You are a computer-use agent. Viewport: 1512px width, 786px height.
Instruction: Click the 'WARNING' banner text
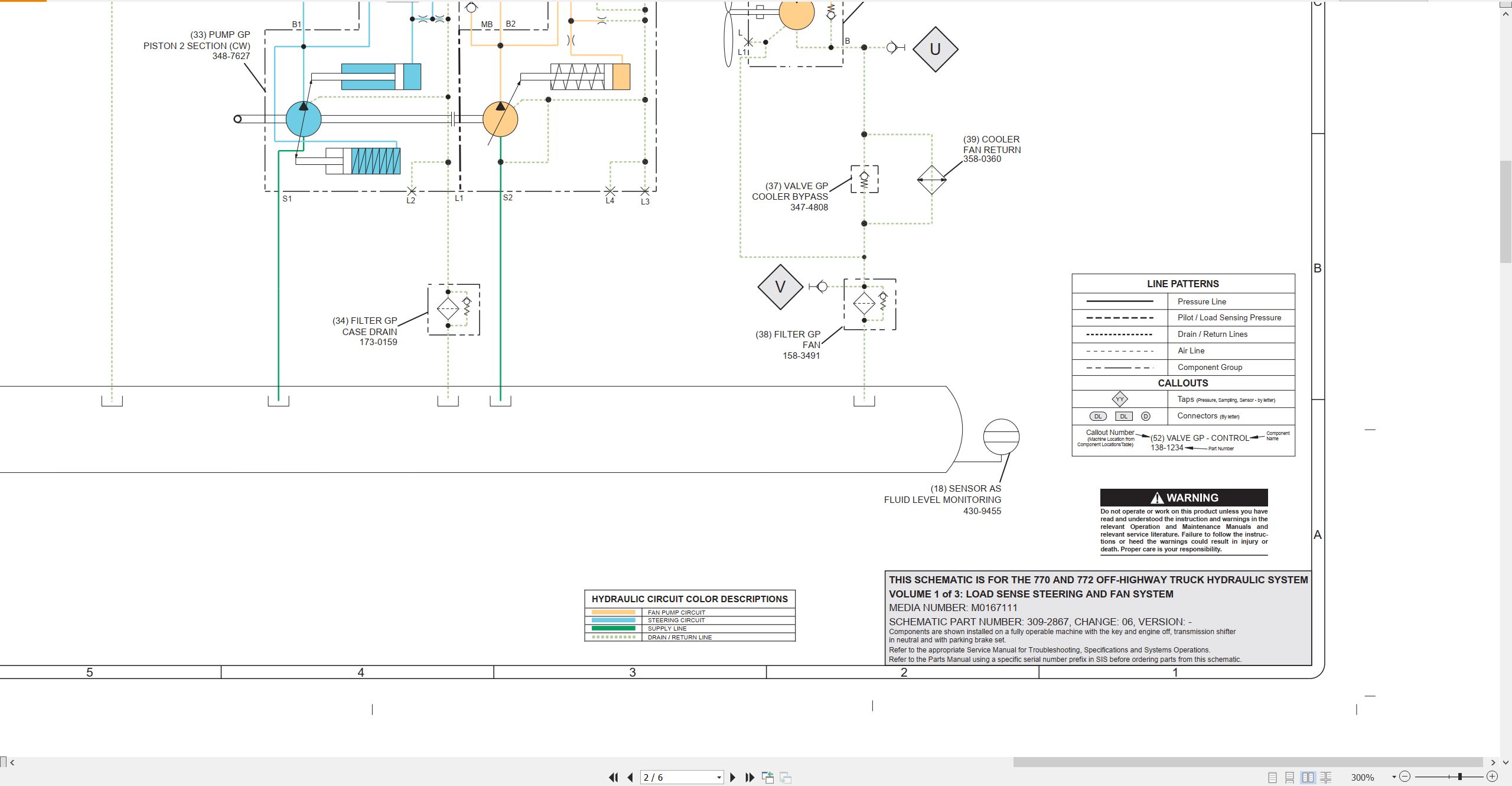[1192, 498]
